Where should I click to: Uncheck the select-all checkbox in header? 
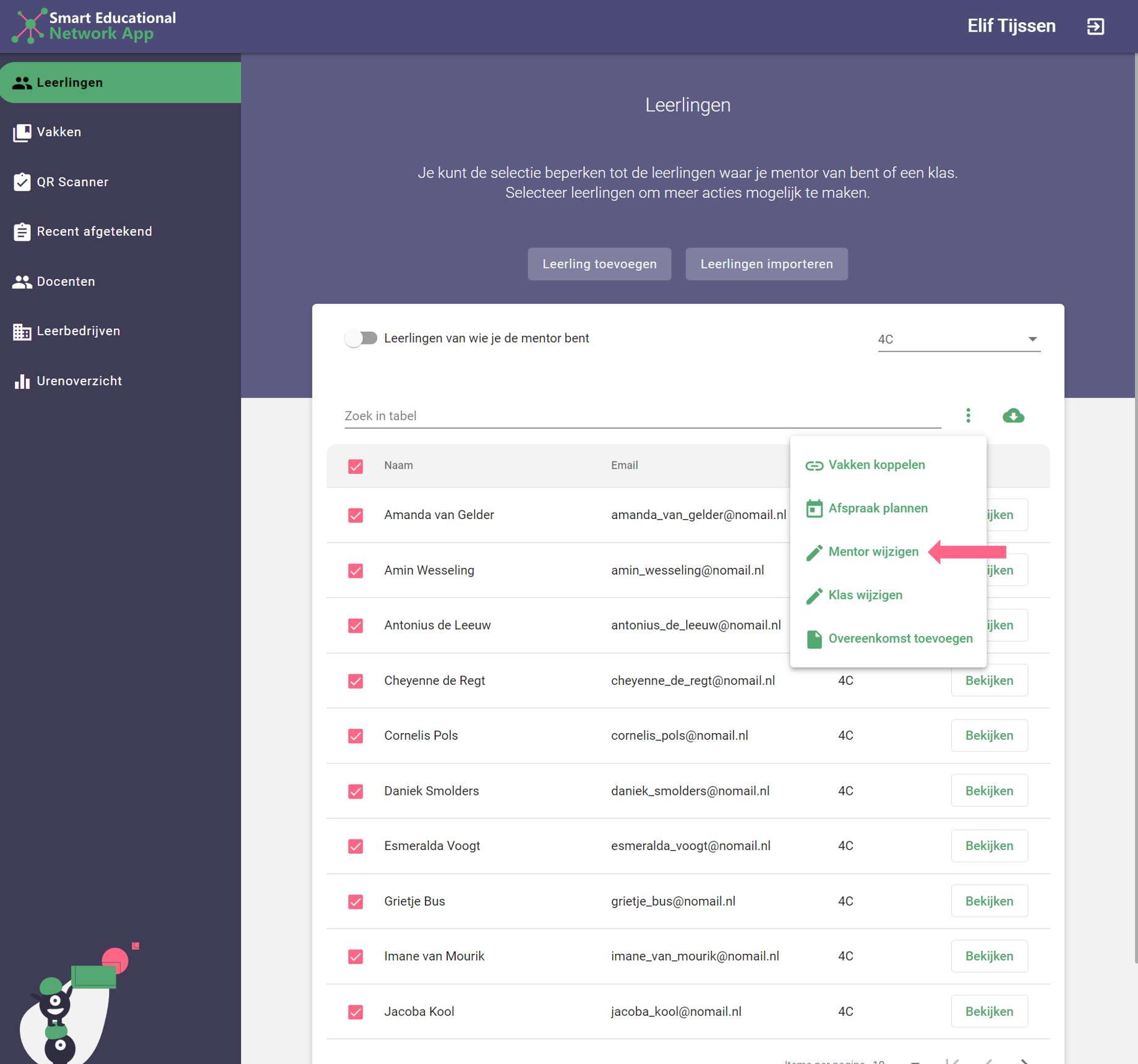coord(356,466)
